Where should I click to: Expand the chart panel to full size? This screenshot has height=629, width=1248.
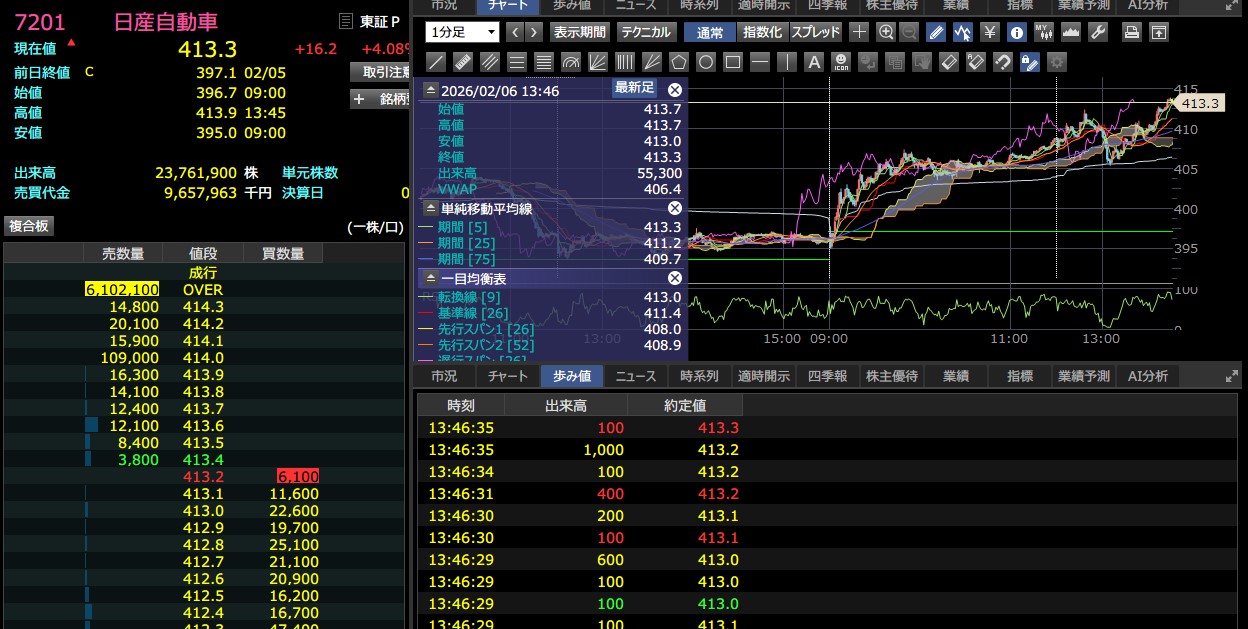coord(1231,5)
